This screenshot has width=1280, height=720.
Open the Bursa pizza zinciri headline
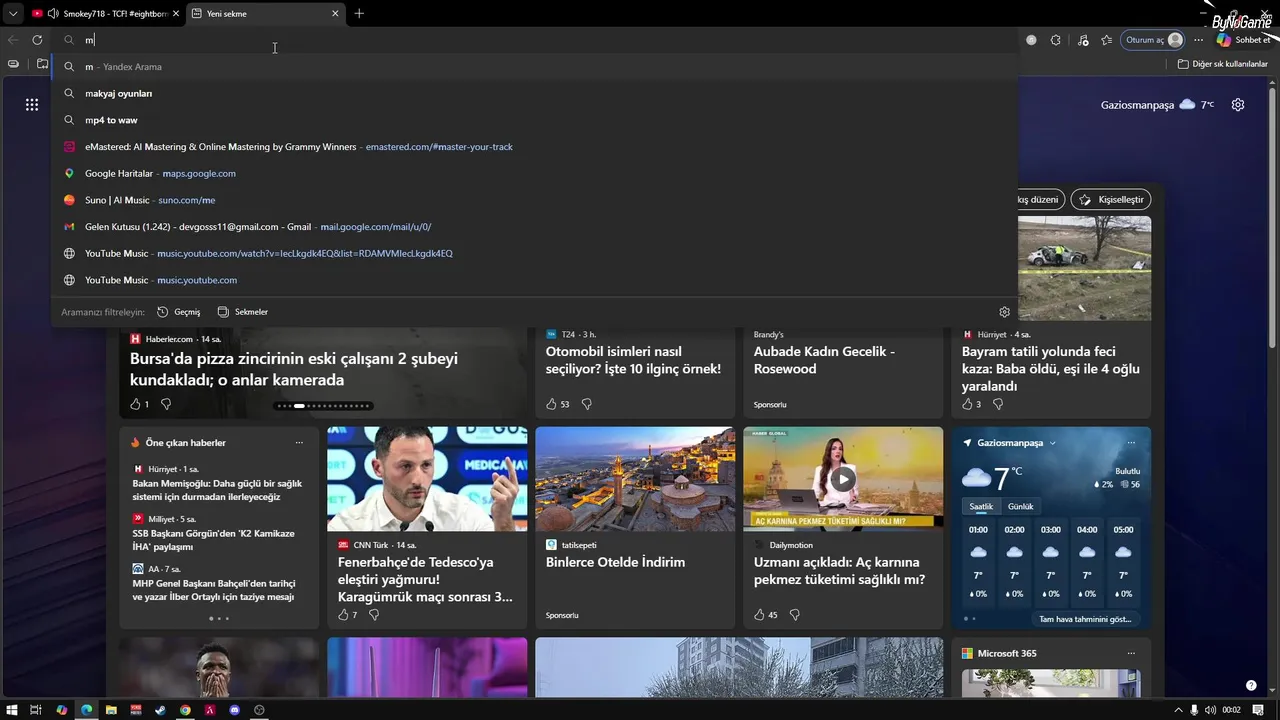pyautogui.click(x=294, y=369)
